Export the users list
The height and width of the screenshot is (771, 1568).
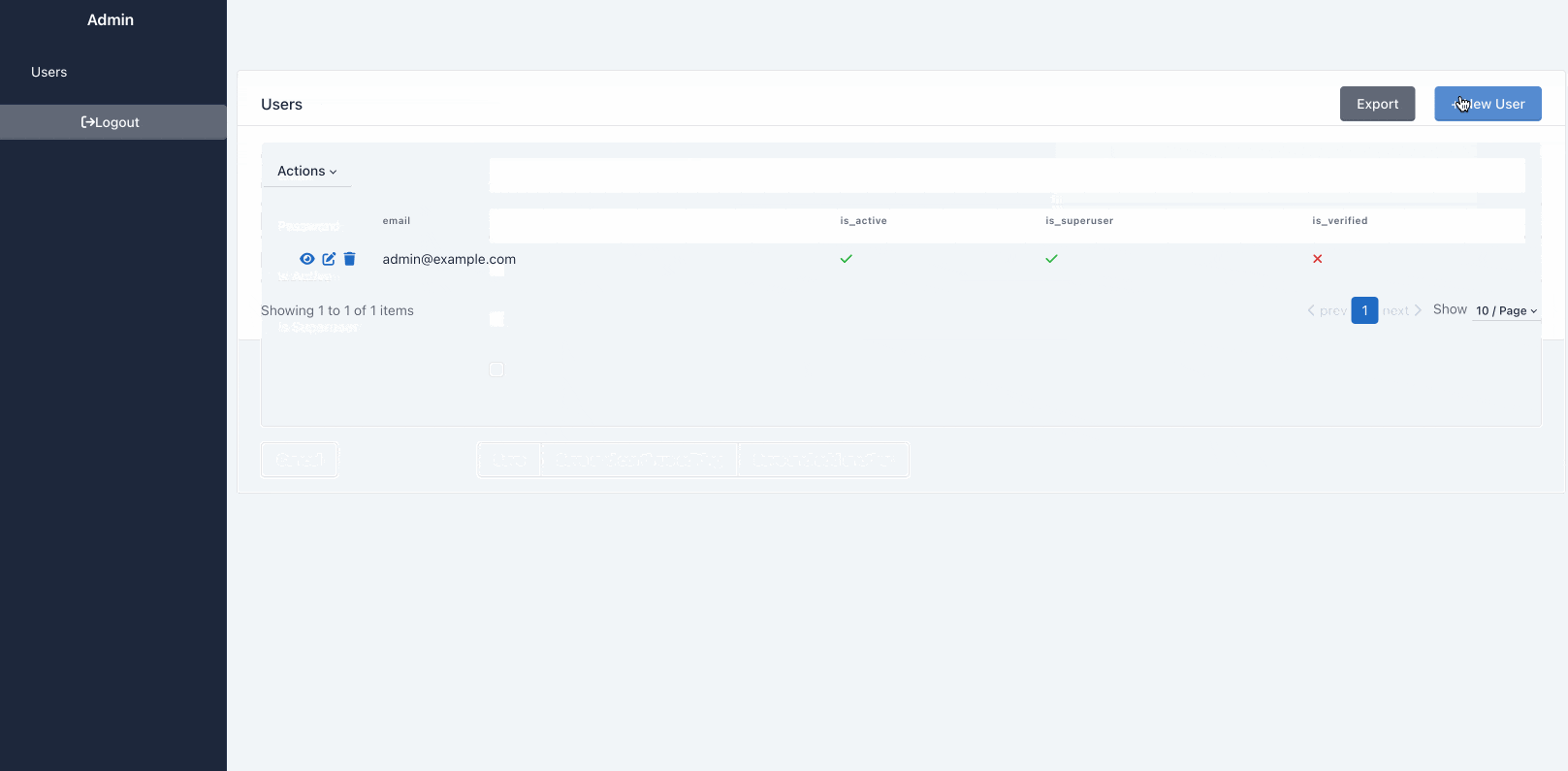[x=1377, y=104]
